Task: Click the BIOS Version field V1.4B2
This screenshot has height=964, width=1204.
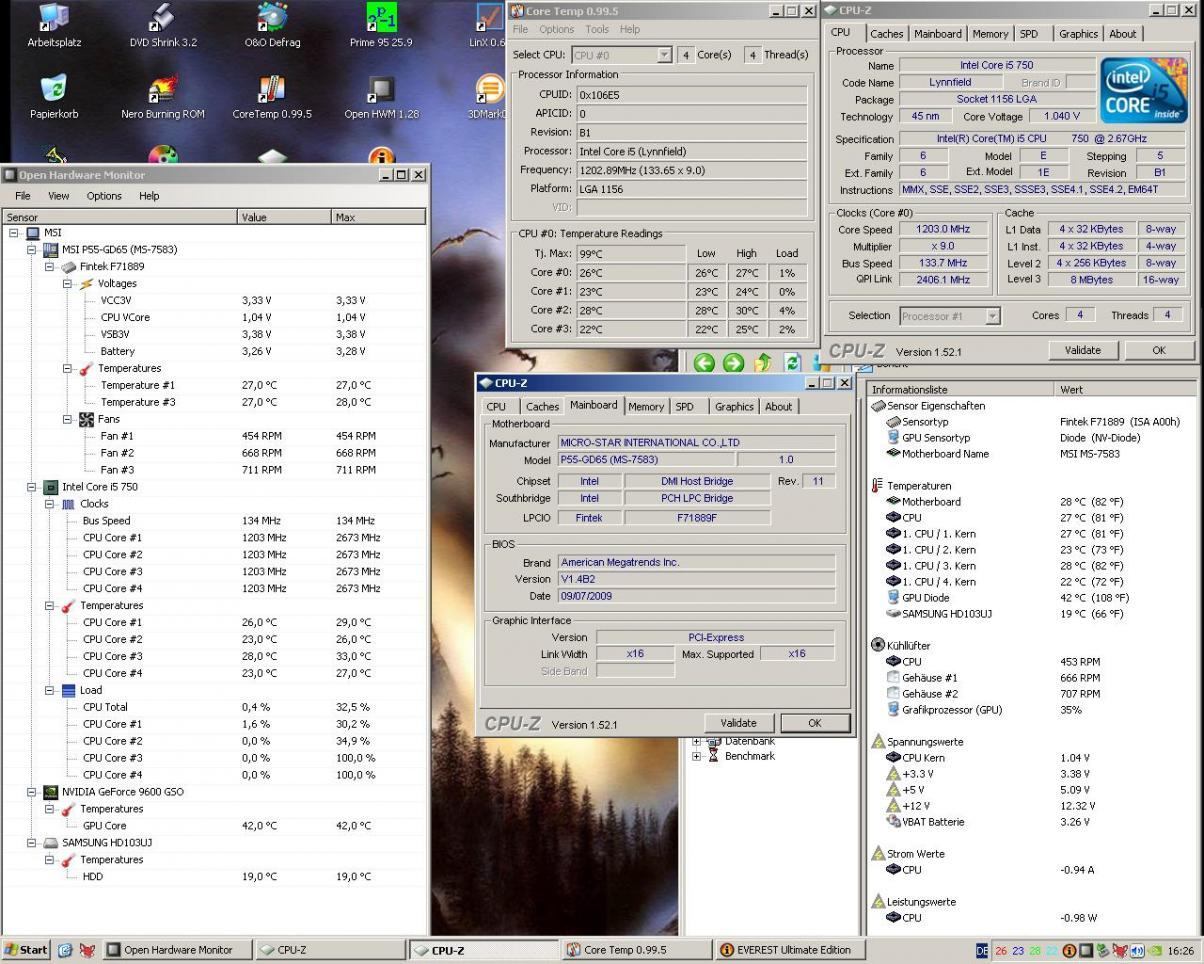Action: 696,579
